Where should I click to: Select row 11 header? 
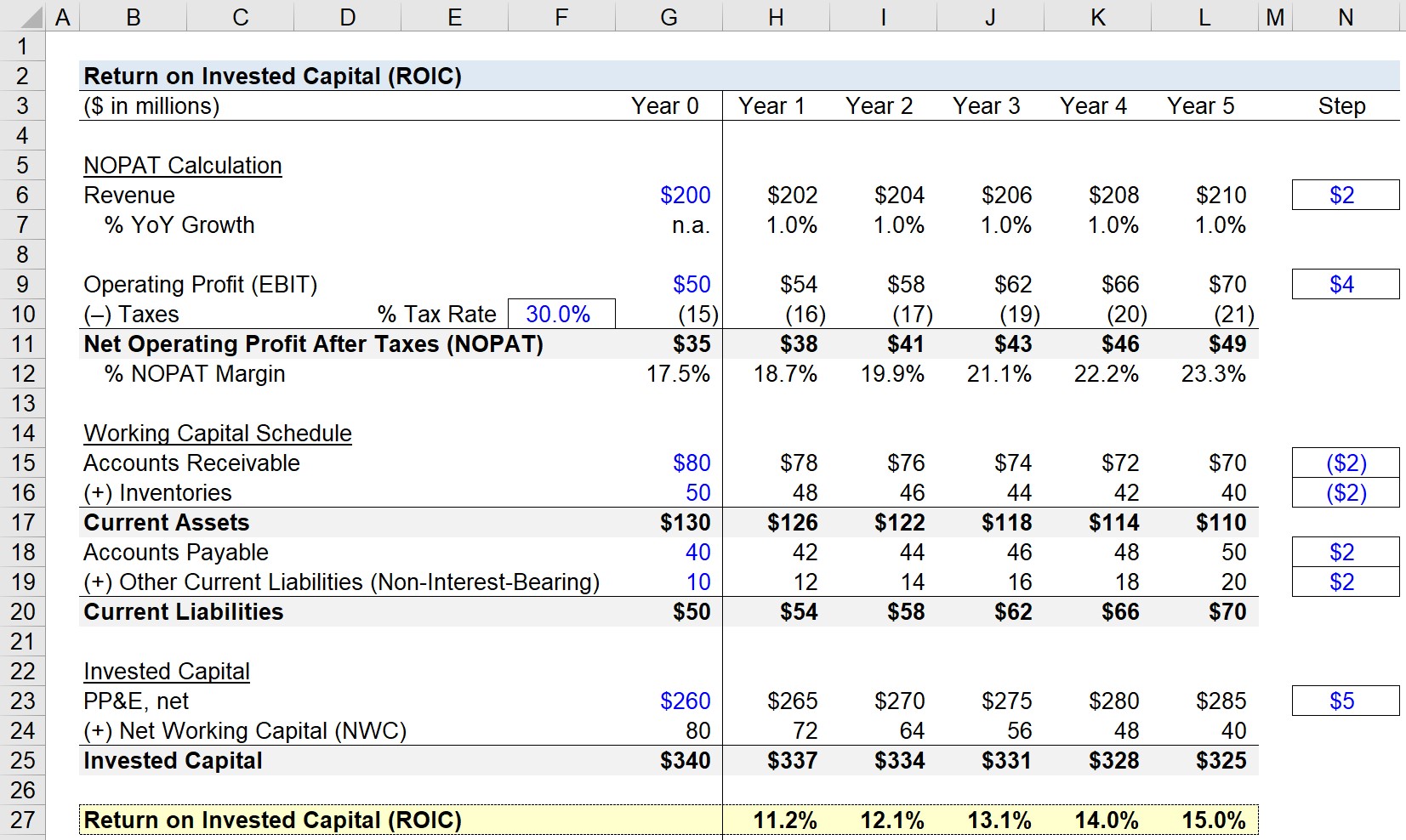click(23, 343)
